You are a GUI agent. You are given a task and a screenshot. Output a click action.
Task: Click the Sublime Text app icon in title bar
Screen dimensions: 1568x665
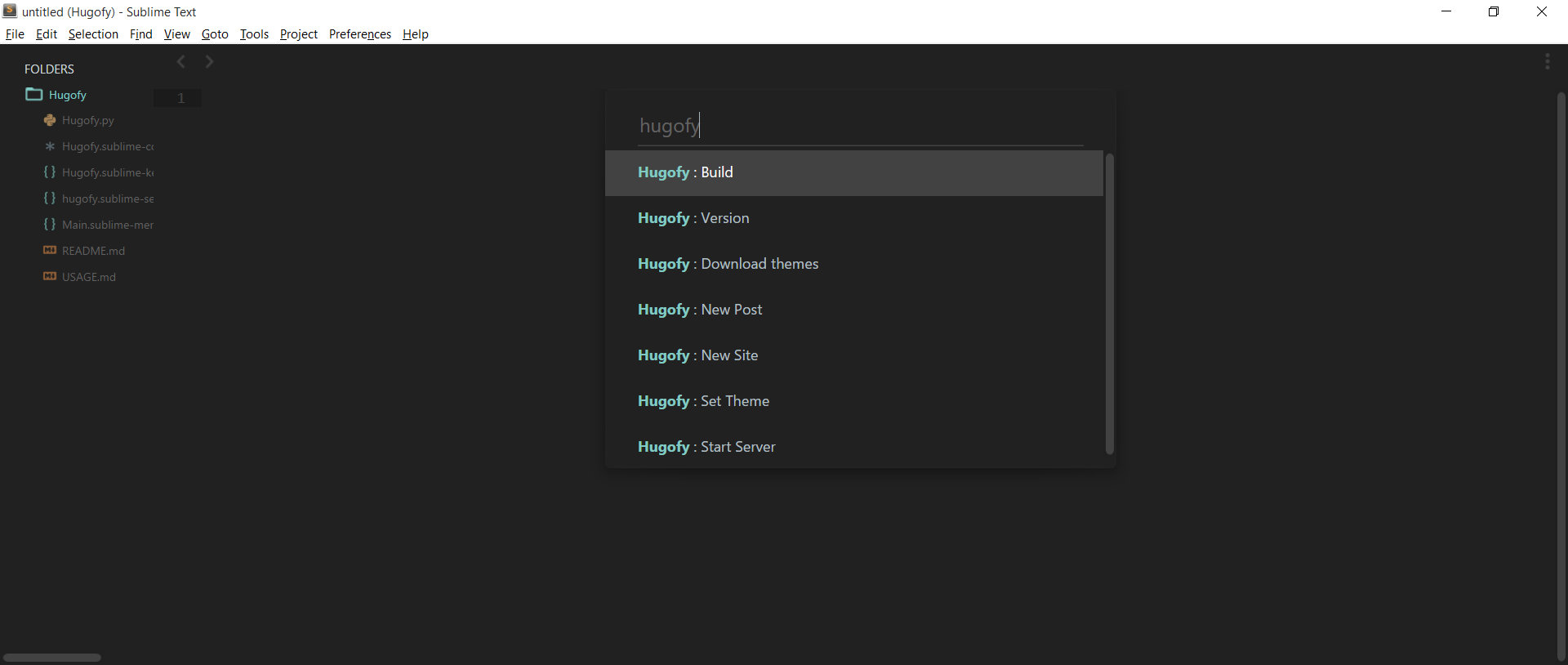[x=10, y=11]
